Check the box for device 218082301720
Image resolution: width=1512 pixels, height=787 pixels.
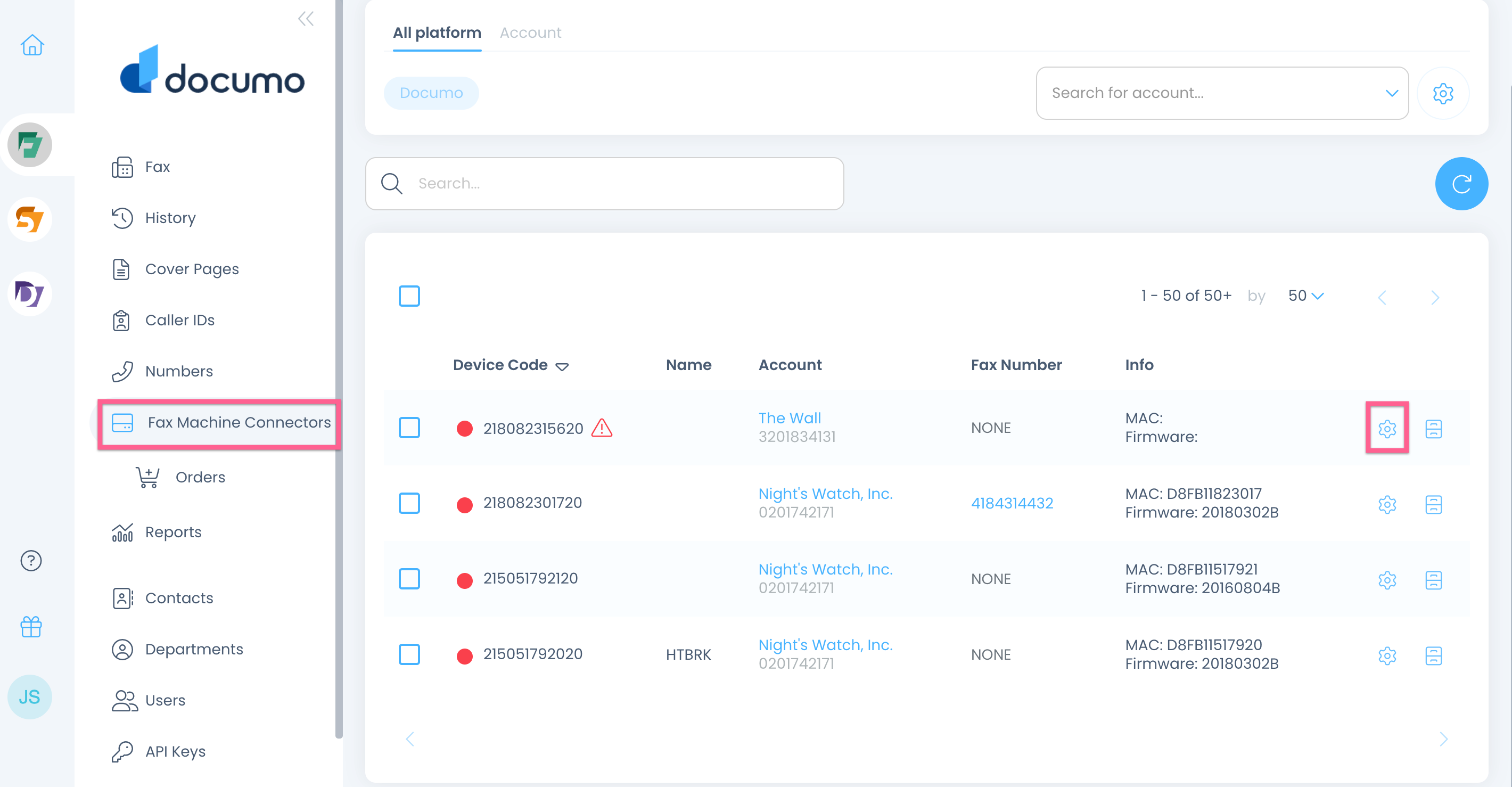(x=409, y=503)
